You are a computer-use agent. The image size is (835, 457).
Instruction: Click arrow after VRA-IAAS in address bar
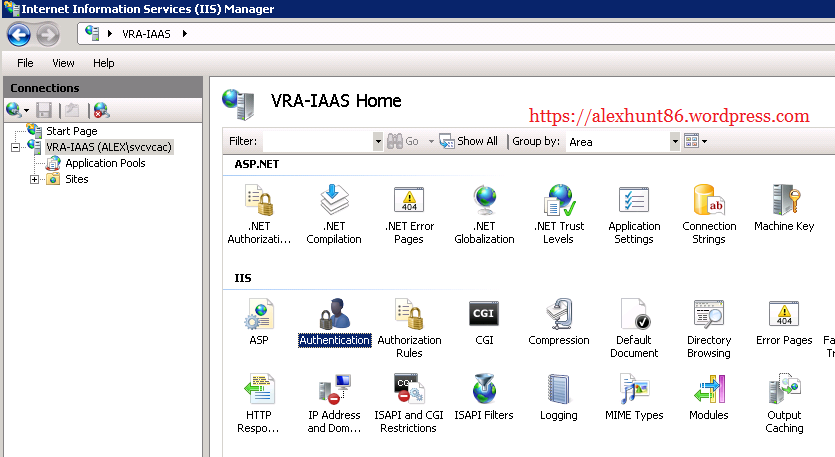click(x=184, y=34)
